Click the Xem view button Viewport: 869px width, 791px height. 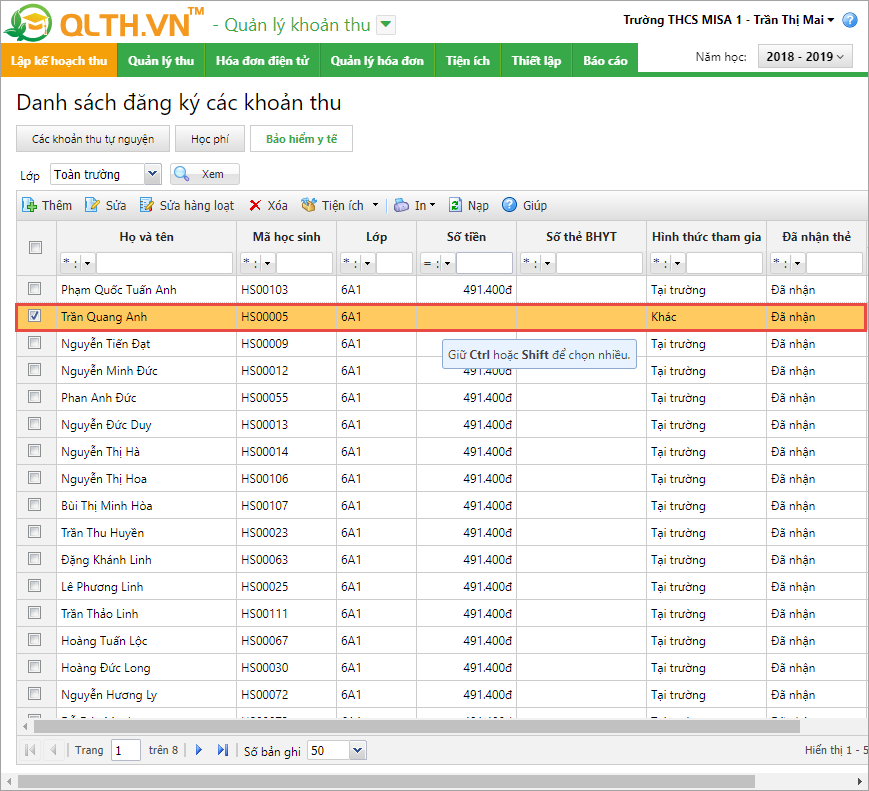click(x=205, y=174)
